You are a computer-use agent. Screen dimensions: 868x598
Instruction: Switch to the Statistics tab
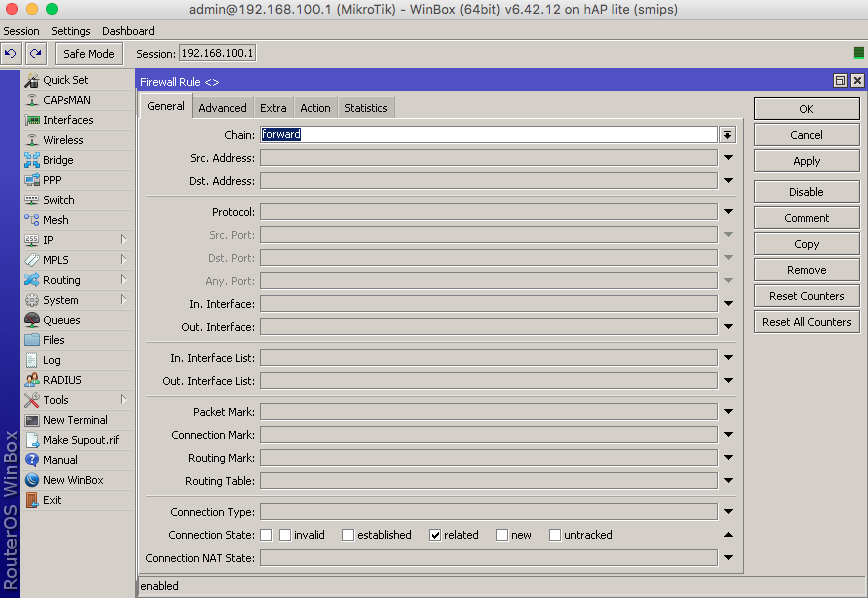(366, 108)
